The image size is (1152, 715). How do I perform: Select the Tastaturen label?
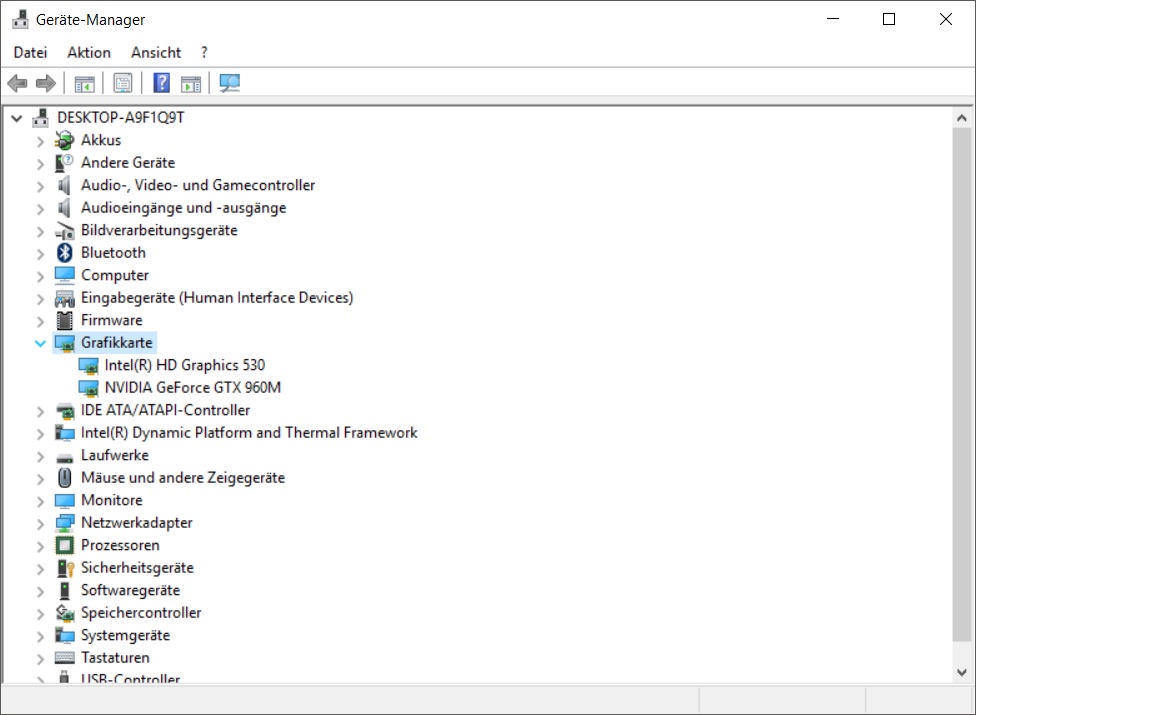pos(115,658)
